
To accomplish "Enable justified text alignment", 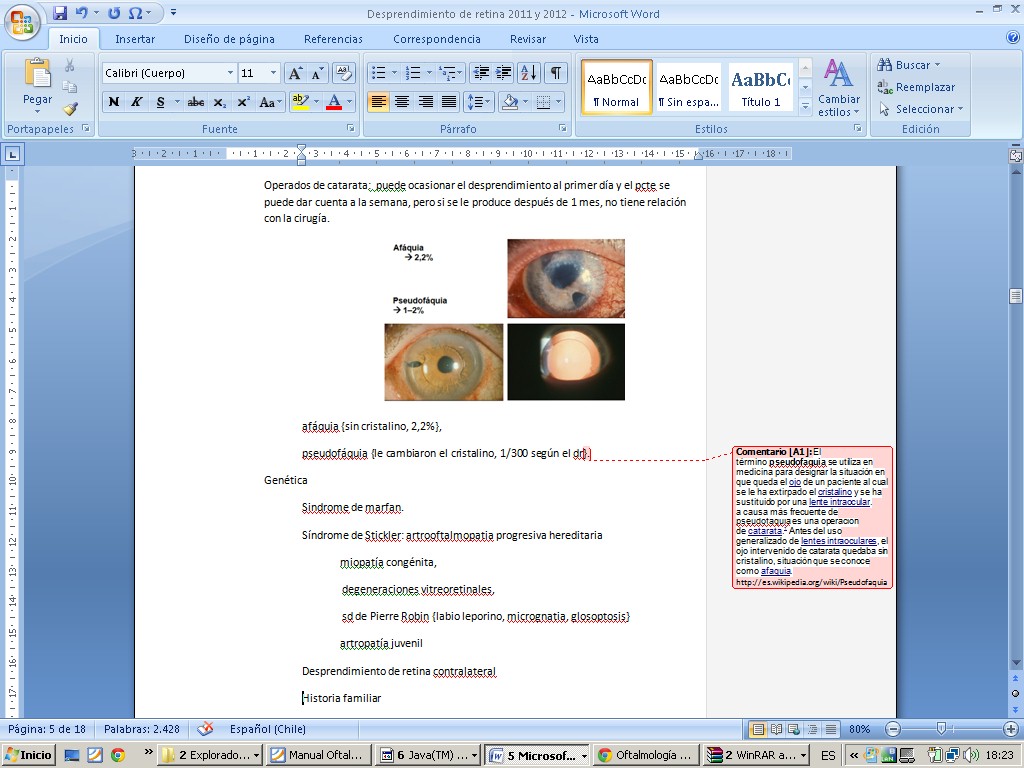I will point(449,102).
